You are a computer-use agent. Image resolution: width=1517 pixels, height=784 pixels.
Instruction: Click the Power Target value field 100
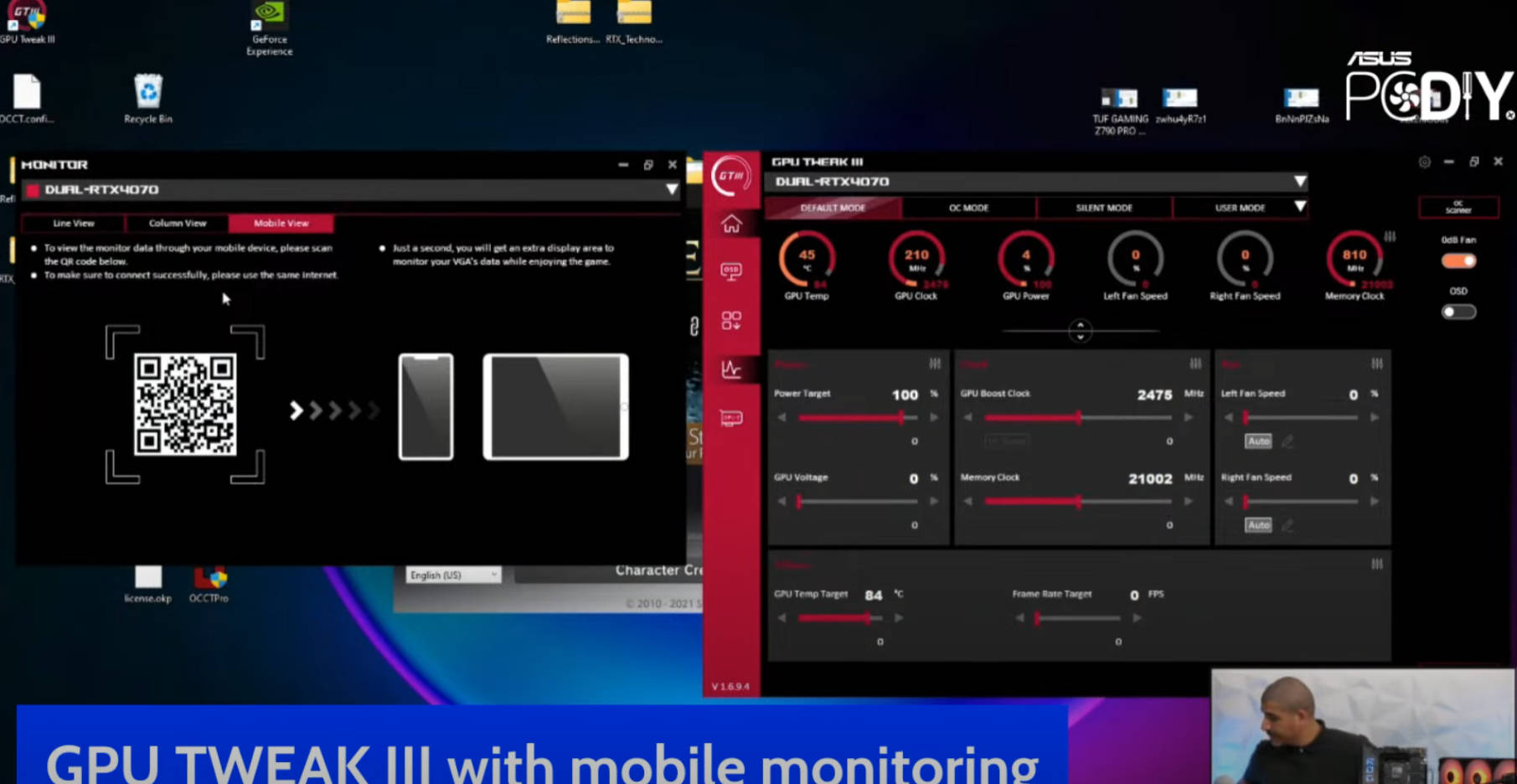click(x=905, y=395)
